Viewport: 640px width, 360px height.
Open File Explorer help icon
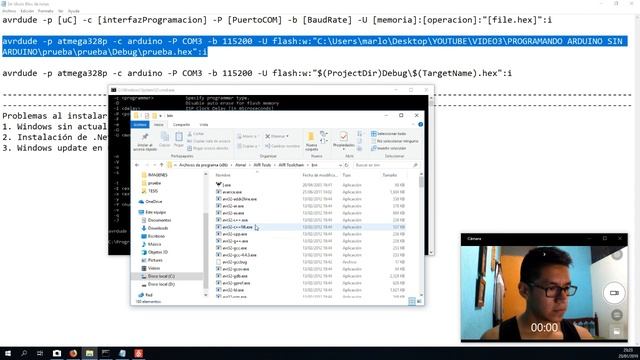(x=420, y=124)
